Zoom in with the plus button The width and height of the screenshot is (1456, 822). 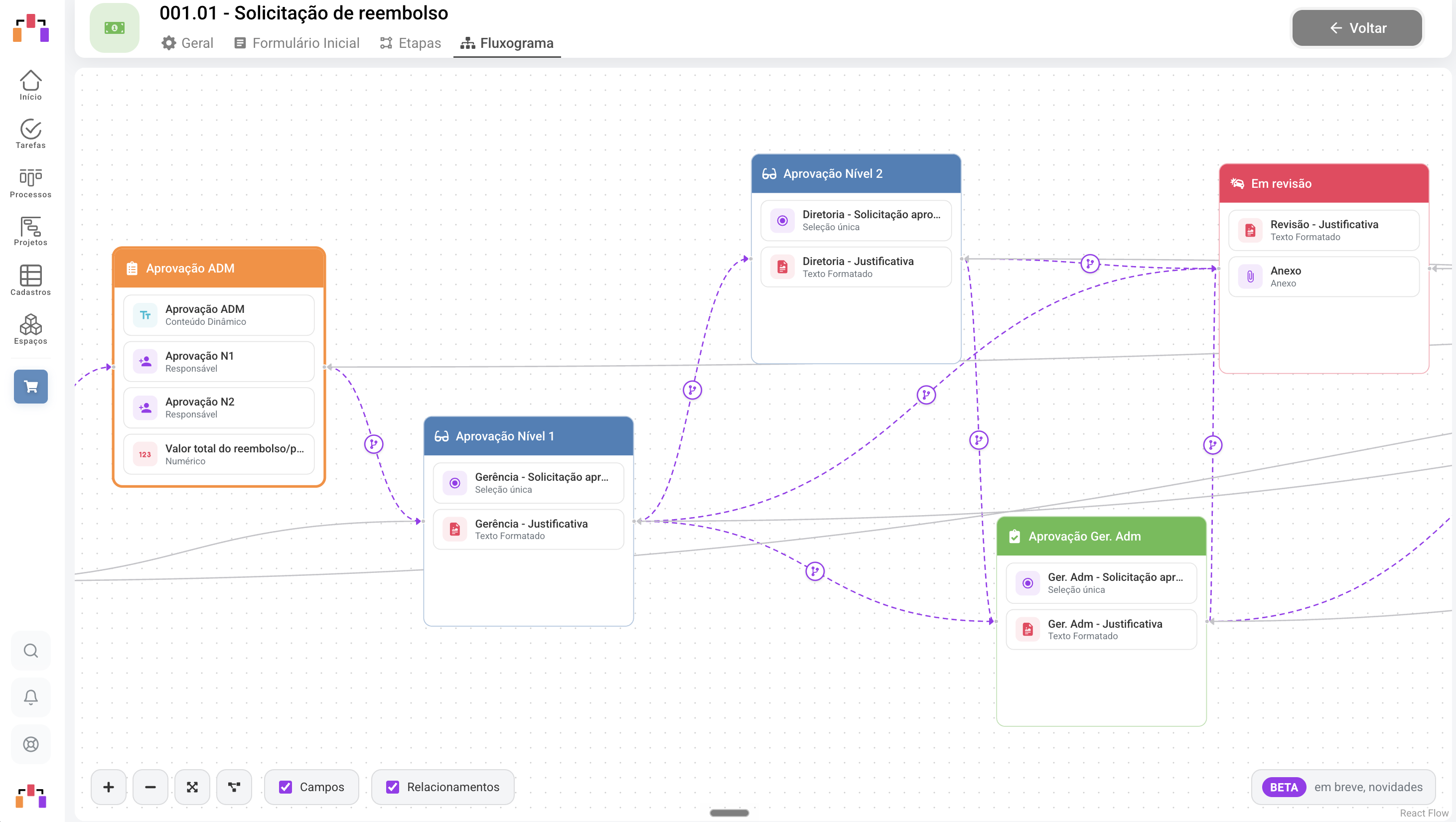(109, 787)
